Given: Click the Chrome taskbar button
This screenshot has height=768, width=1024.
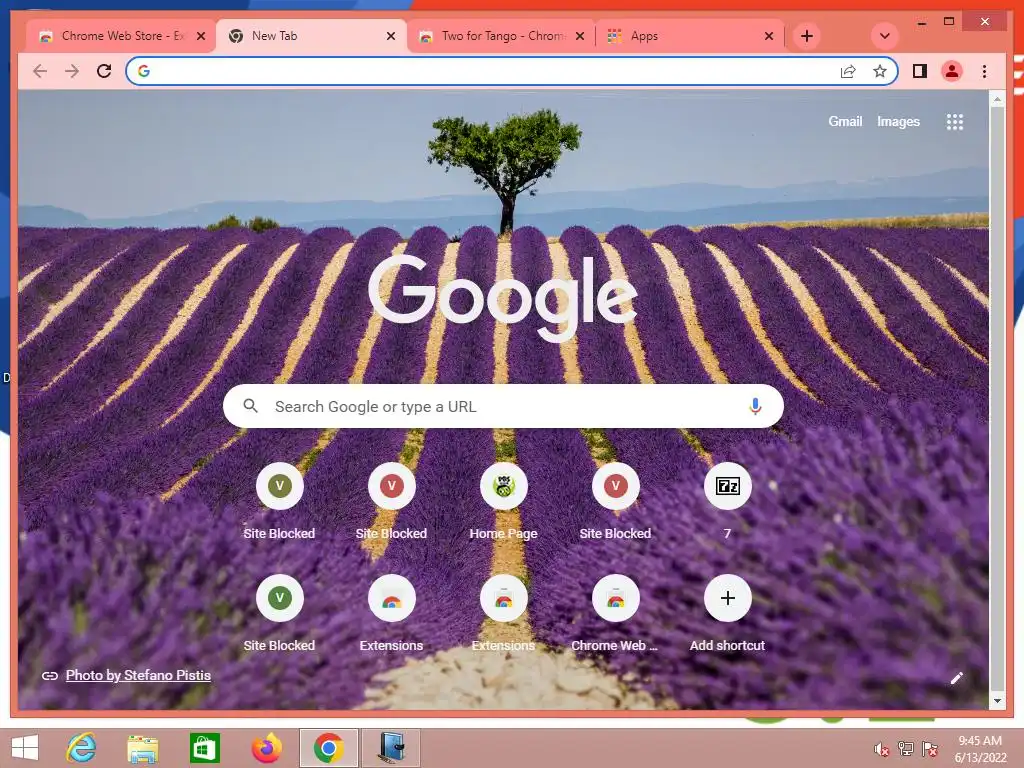Looking at the screenshot, I should [328, 748].
